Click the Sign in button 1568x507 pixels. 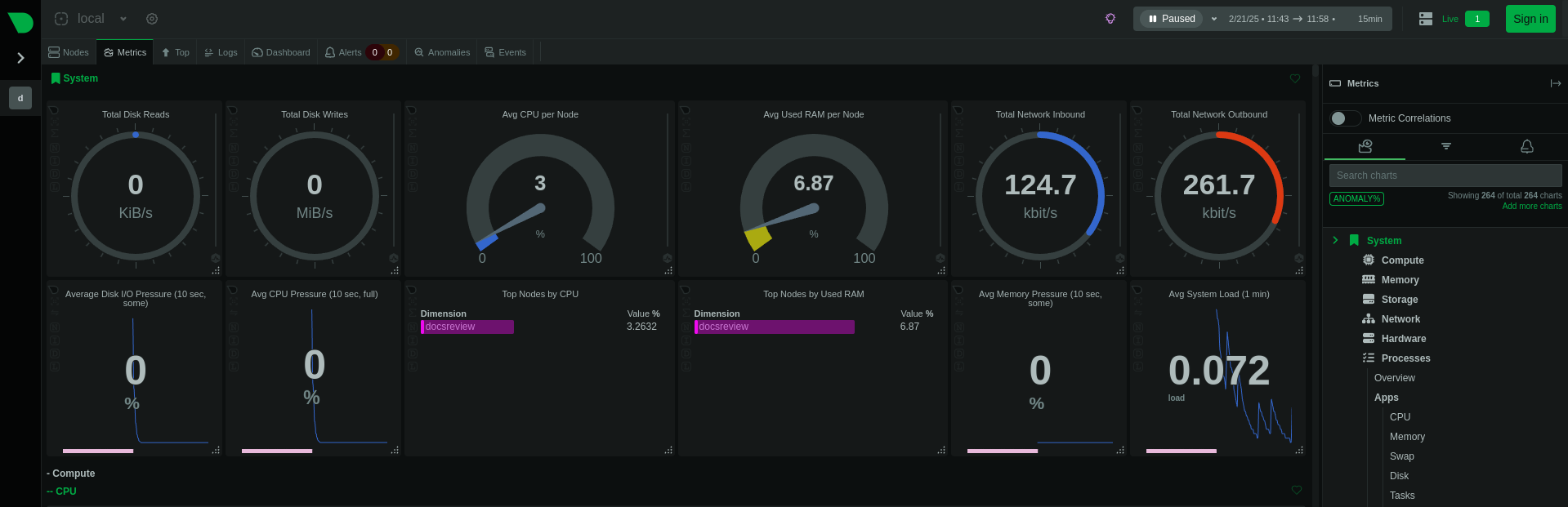pos(1530,19)
